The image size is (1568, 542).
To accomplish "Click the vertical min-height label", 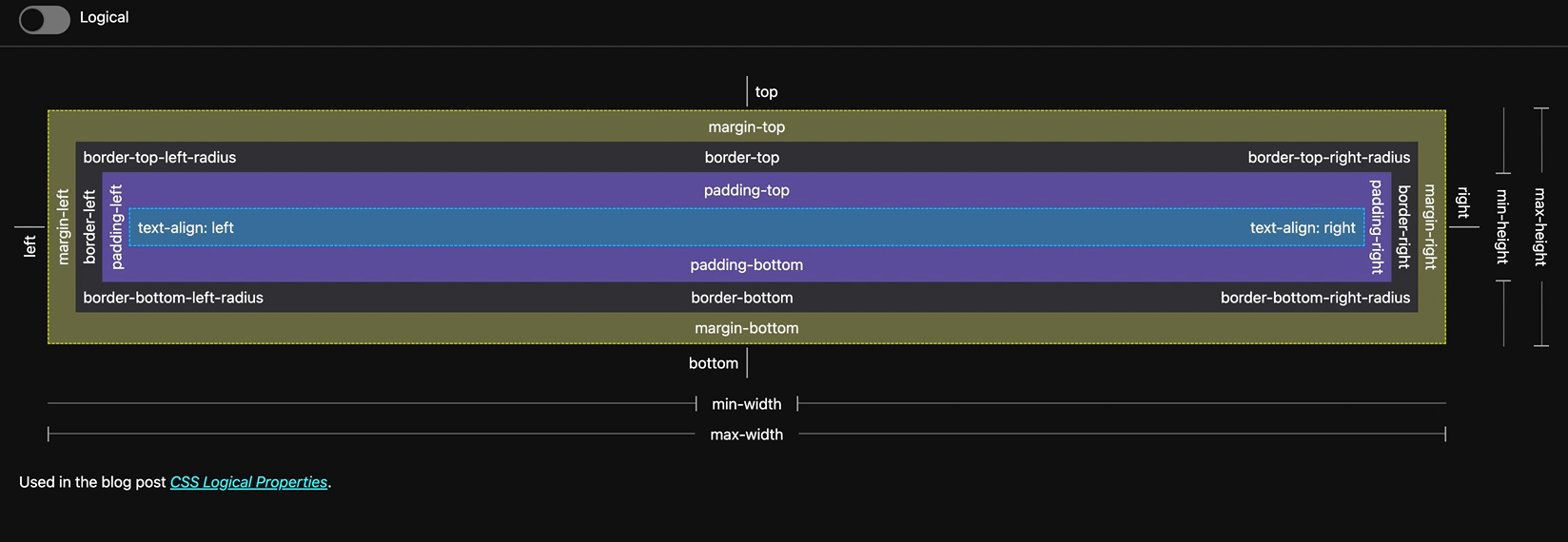I will tap(1502, 226).
